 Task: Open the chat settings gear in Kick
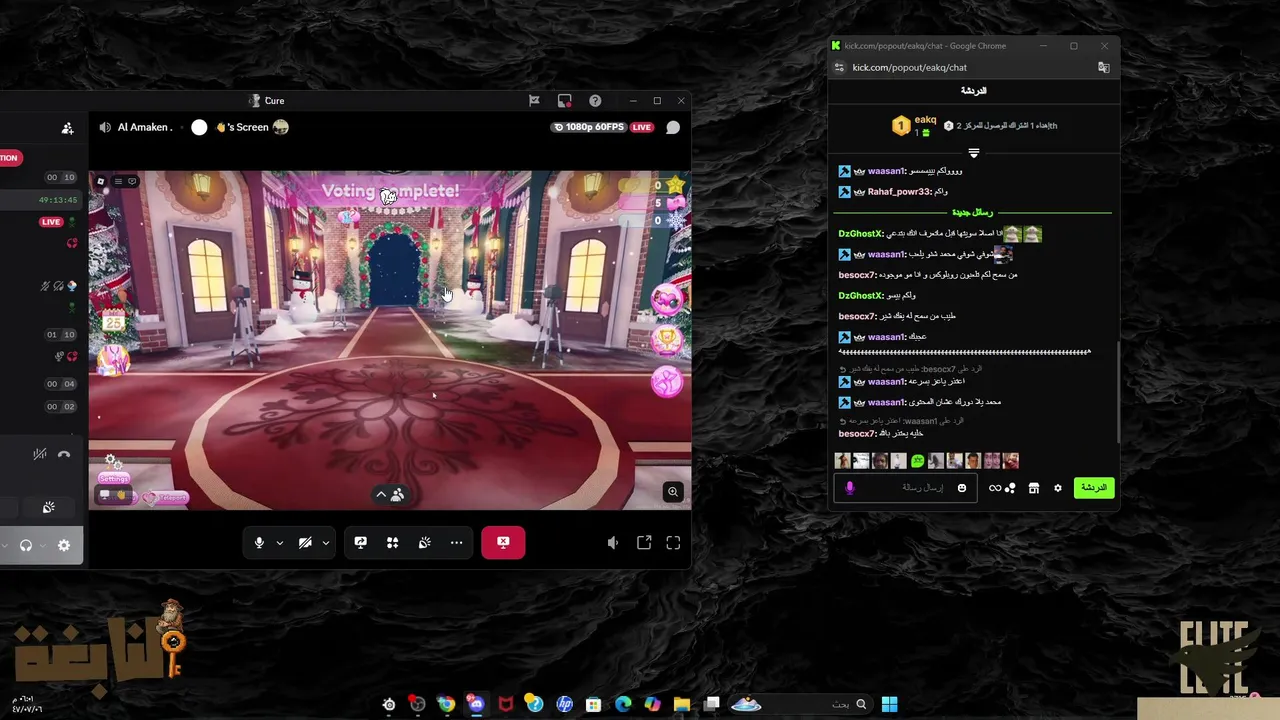tap(1057, 488)
